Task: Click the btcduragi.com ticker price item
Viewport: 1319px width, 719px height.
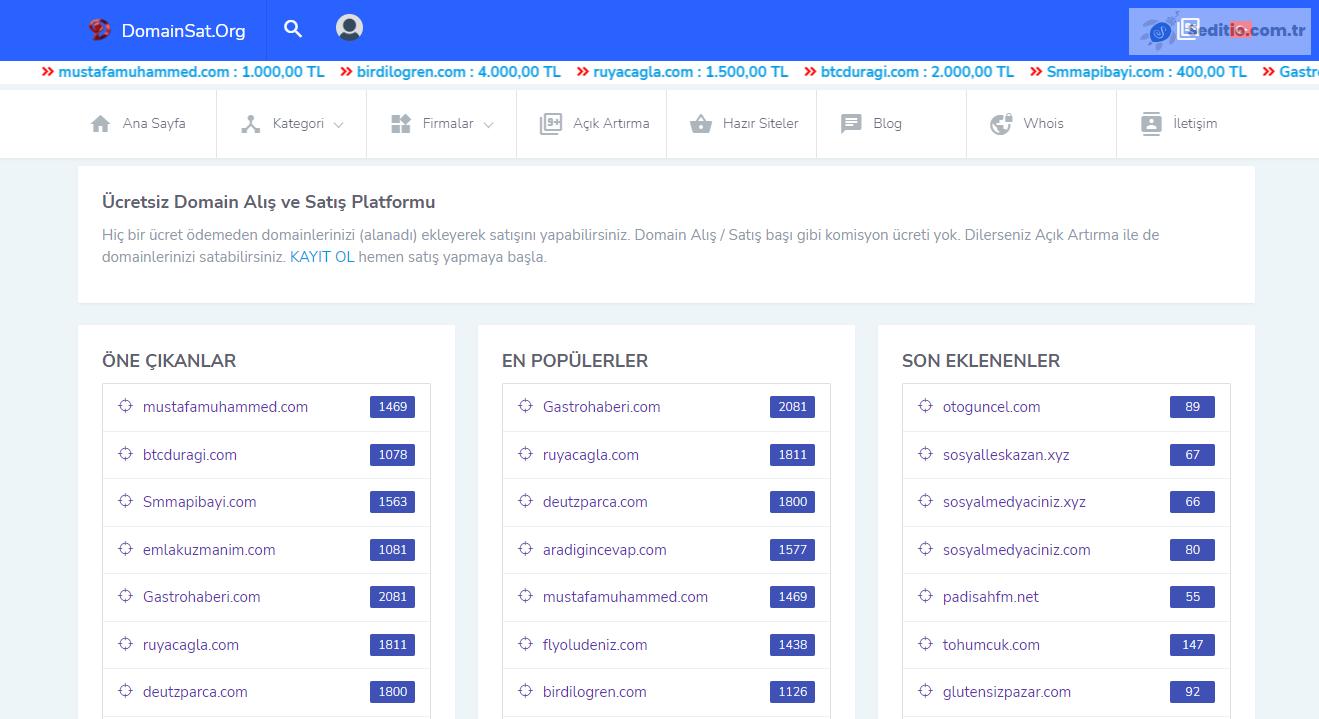Action: (916, 72)
